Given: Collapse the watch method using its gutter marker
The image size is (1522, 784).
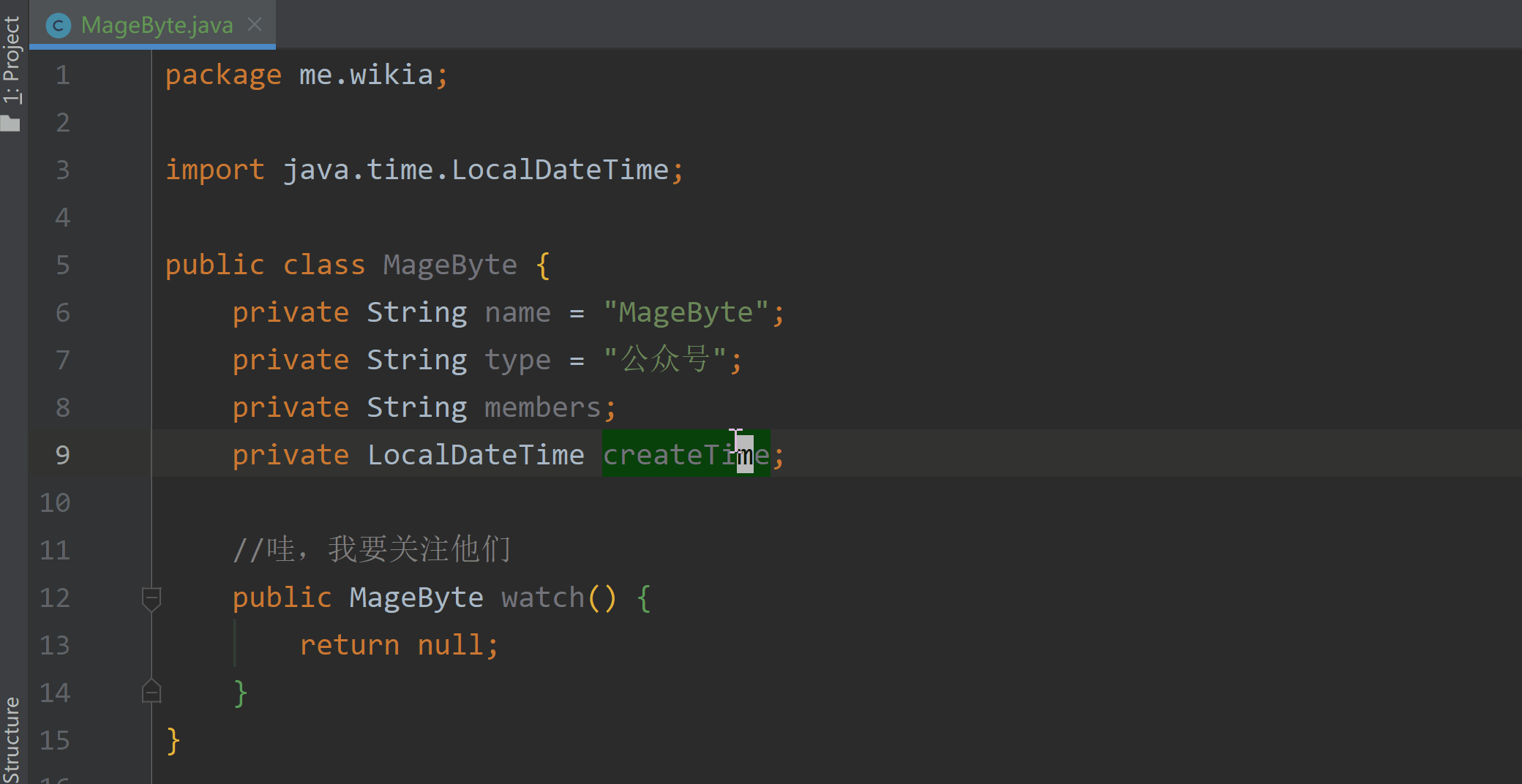Looking at the screenshot, I should coord(151,598).
